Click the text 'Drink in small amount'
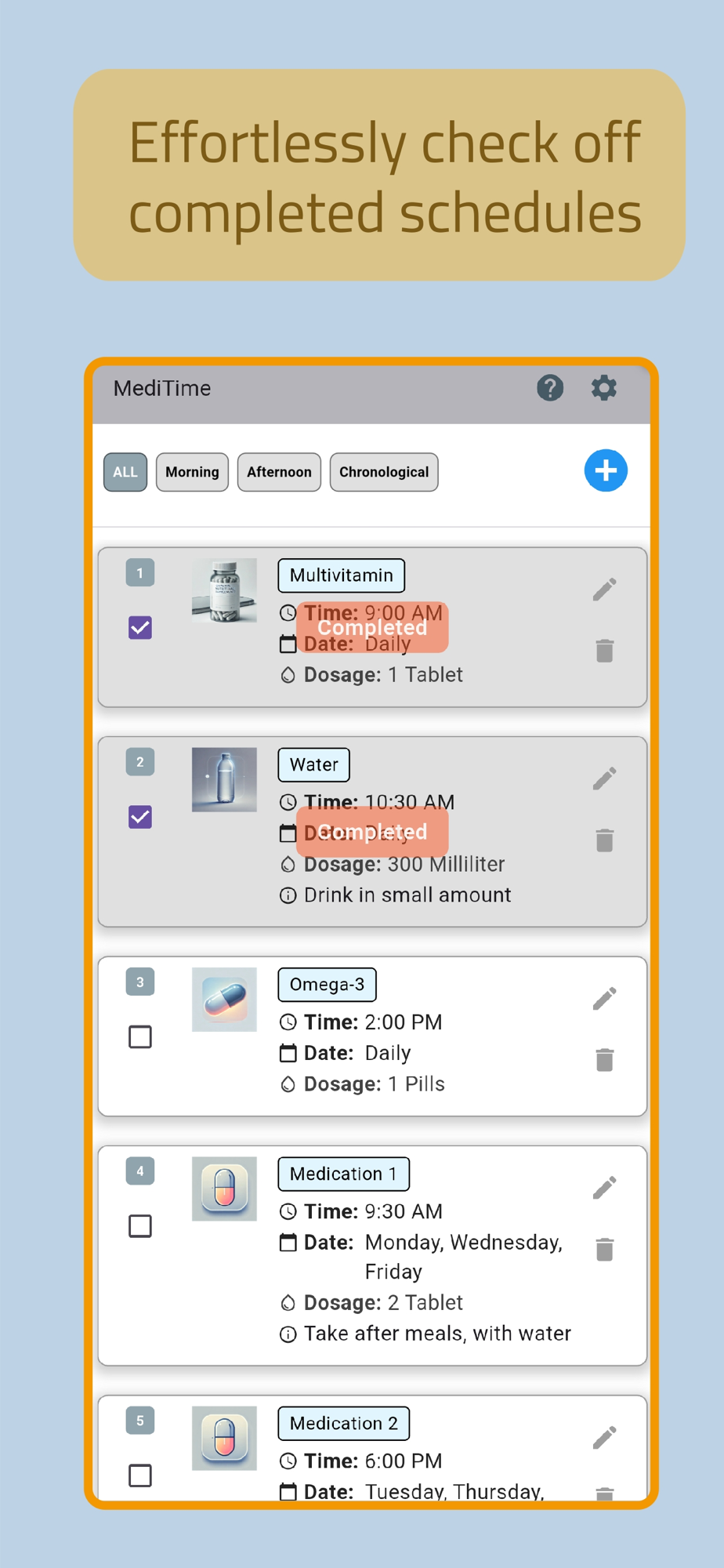 tap(407, 895)
